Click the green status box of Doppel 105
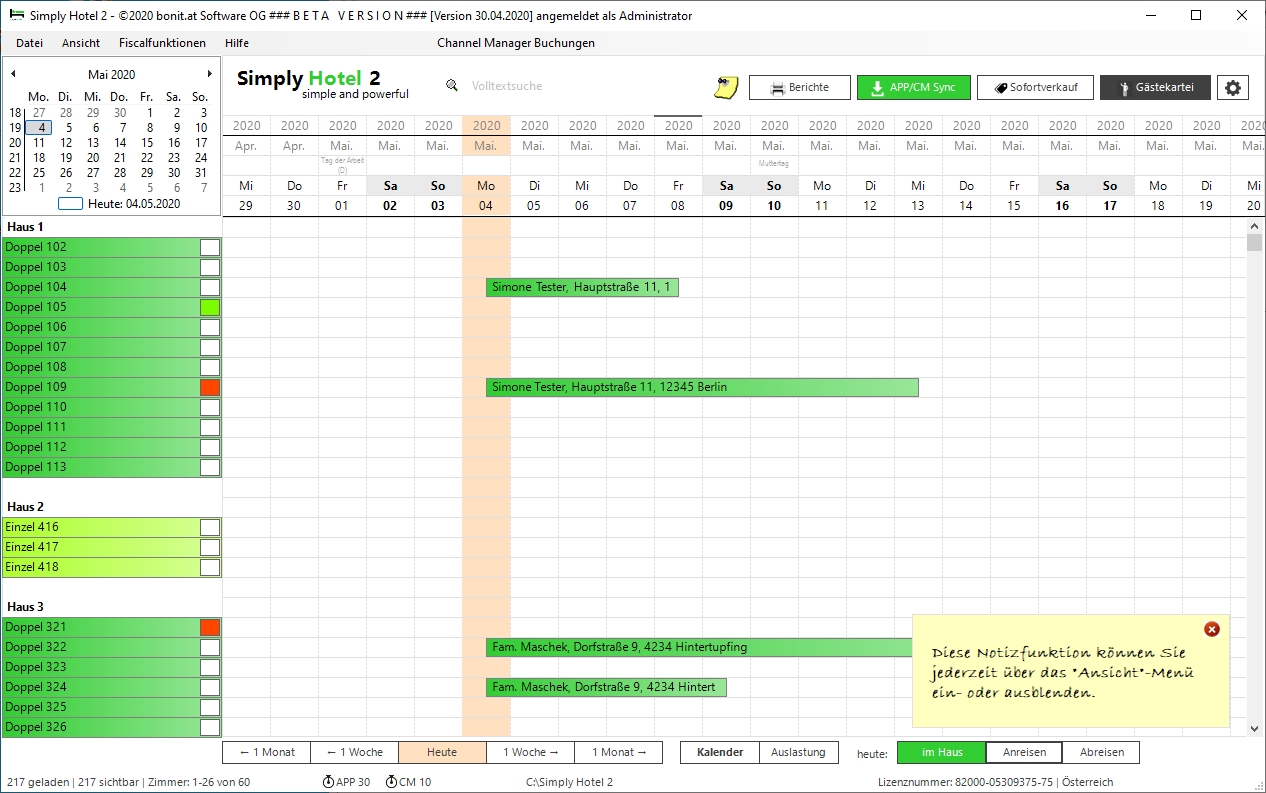This screenshot has height=793, width=1266. tap(210, 307)
